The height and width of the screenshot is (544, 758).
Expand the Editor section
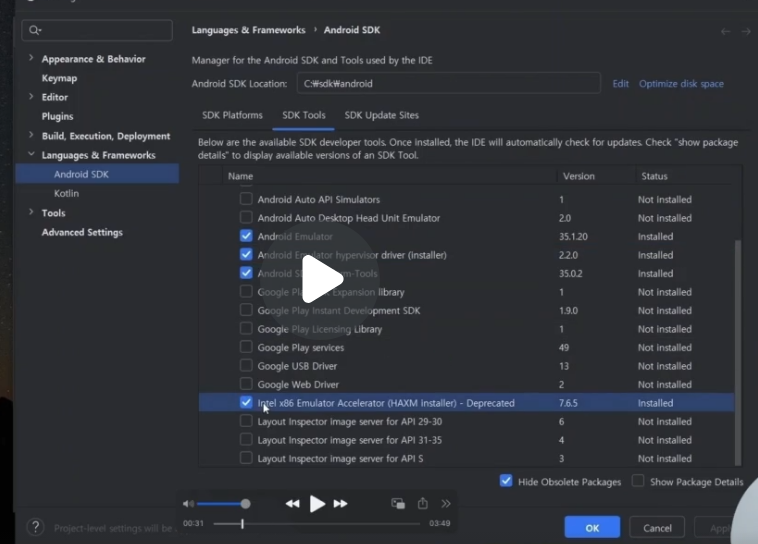31,96
